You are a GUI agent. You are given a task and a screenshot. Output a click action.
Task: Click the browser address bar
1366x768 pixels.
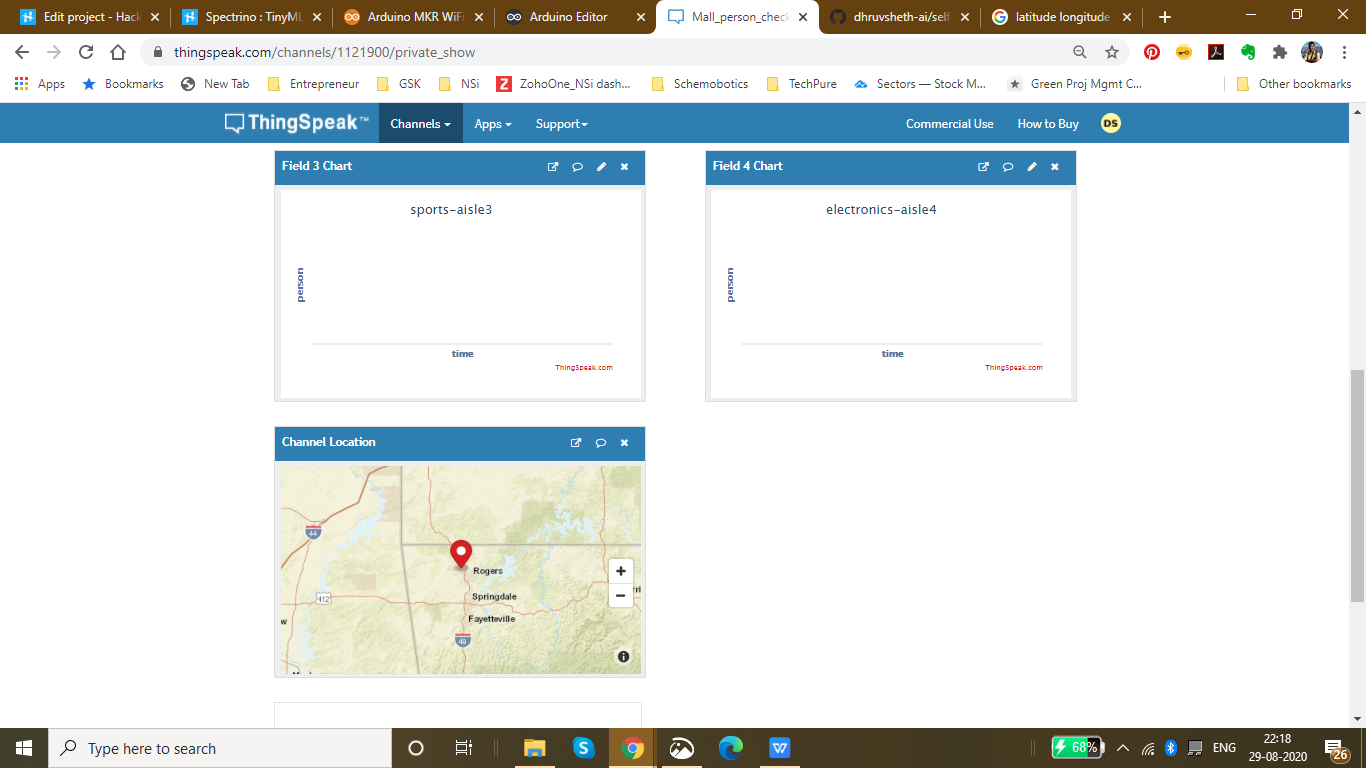[600, 52]
